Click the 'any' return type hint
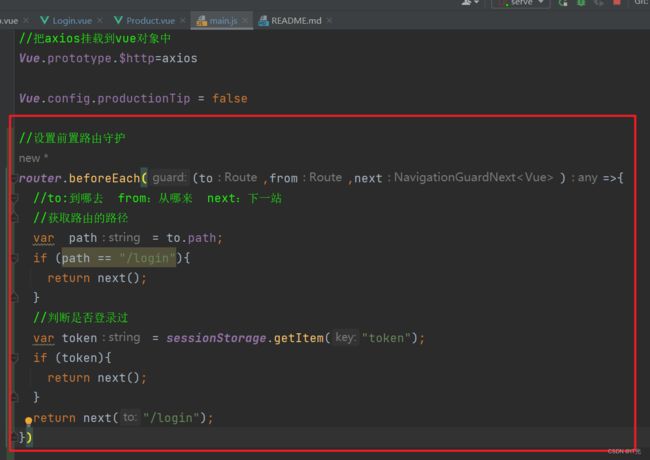 [587, 177]
